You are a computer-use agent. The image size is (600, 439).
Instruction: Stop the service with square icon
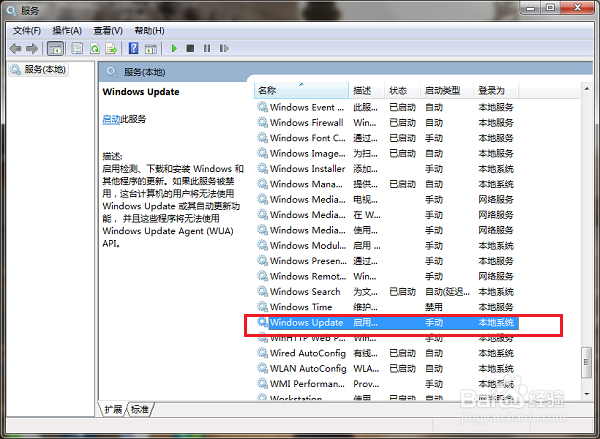(190, 49)
